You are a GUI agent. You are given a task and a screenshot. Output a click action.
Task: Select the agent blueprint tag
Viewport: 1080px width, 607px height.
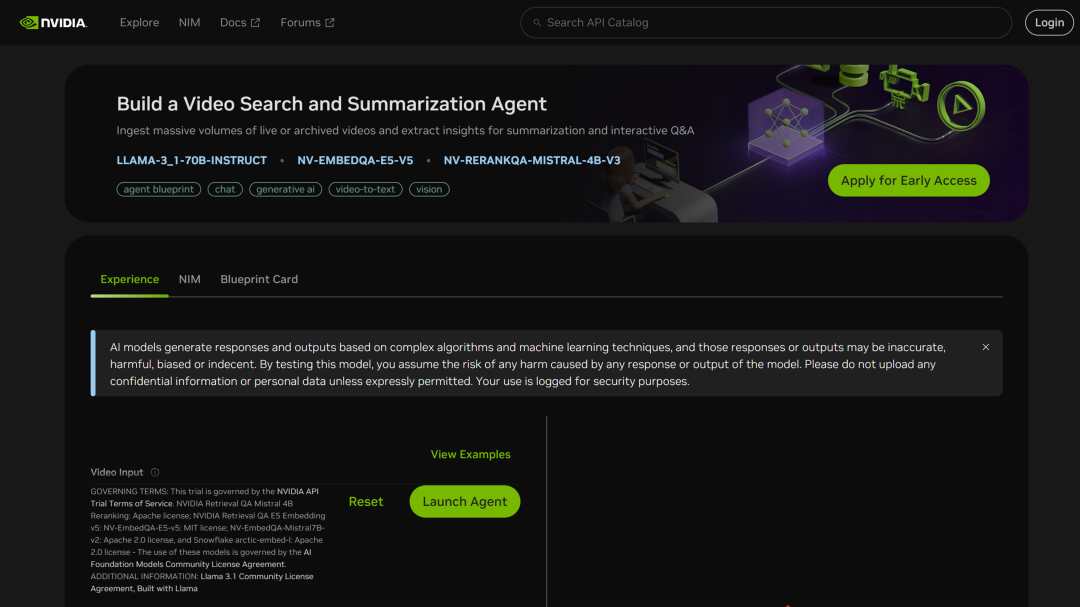(158, 189)
